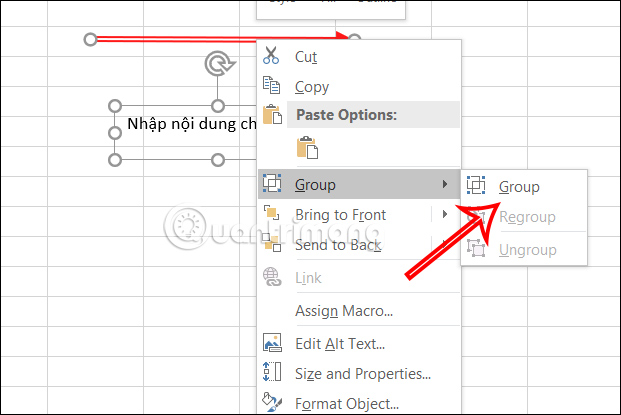Click the Group icon in the main context menu

tap(272, 184)
